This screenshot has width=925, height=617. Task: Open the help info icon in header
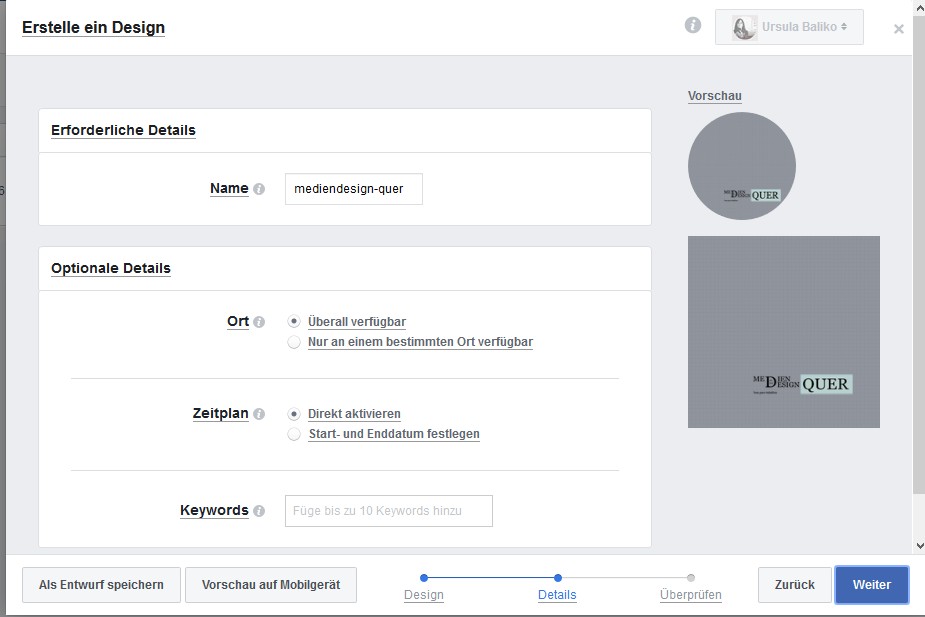(x=693, y=26)
